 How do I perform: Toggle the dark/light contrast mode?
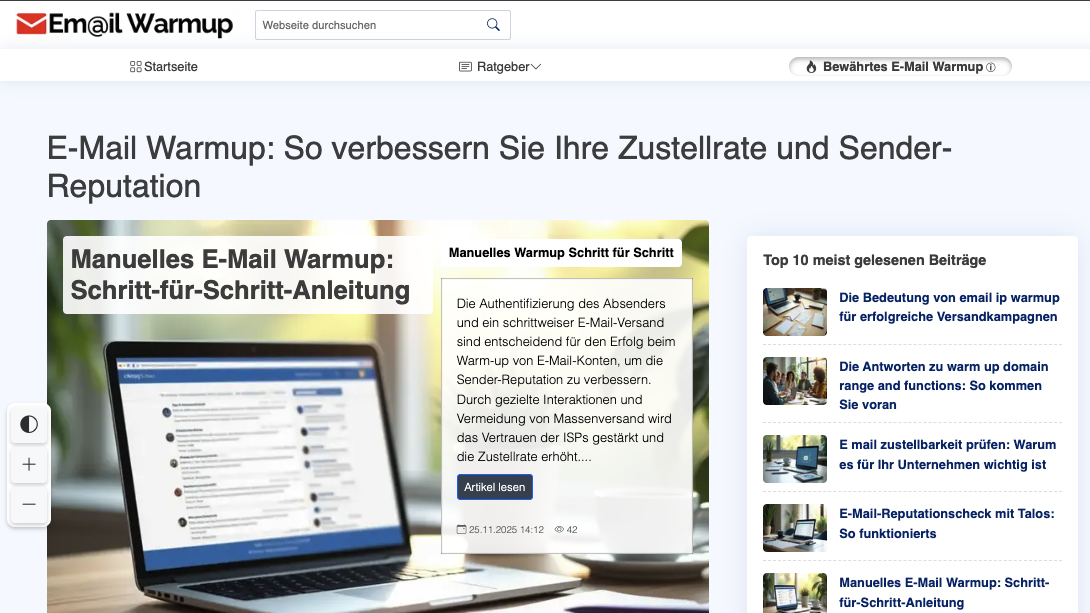pos(29,424)
